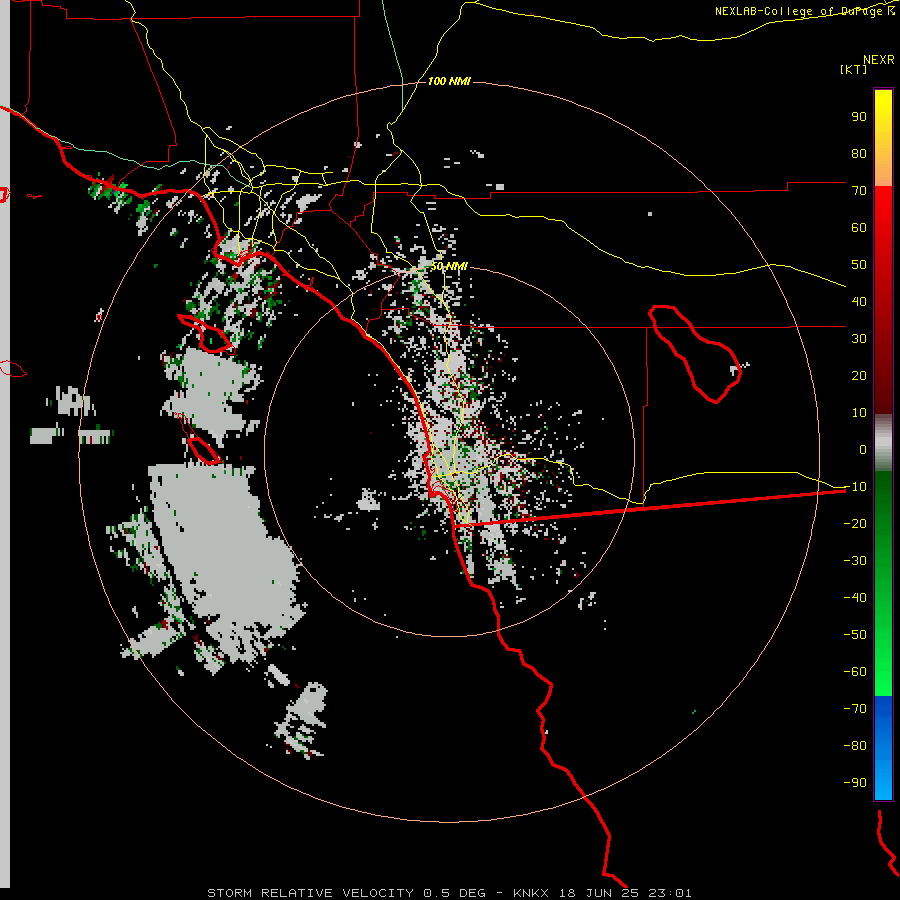Click the 20 knot value on the scale
900x900 pixels.
click(x=859, y=375)
